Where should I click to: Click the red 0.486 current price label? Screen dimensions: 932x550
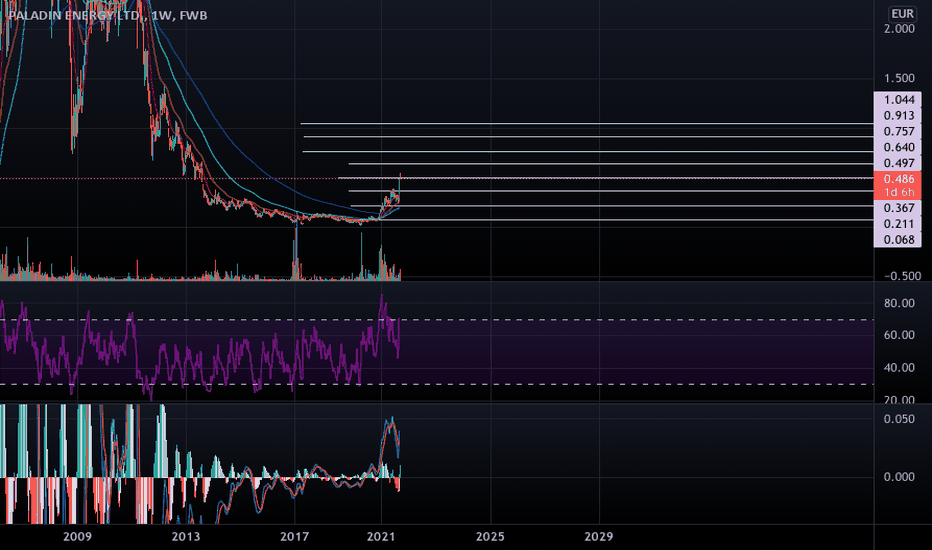(x=898, y=179)
